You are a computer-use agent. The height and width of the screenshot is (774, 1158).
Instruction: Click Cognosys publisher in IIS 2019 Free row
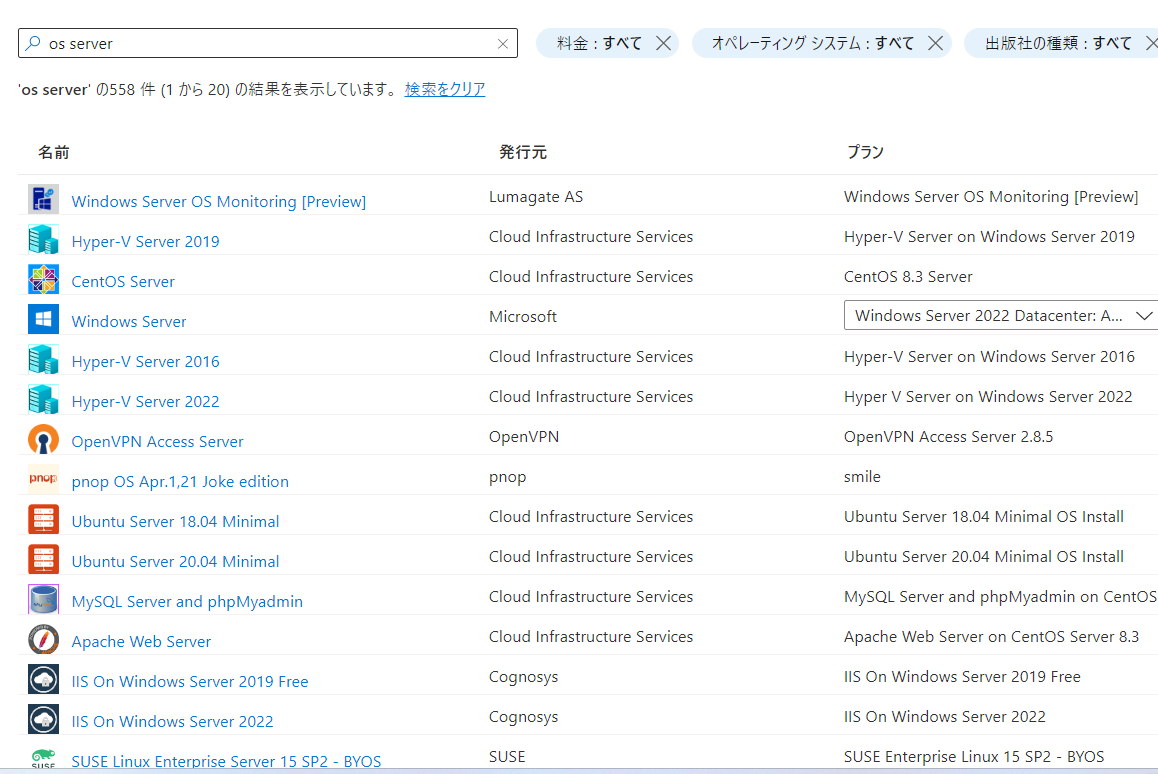click(x=524, y=677)
